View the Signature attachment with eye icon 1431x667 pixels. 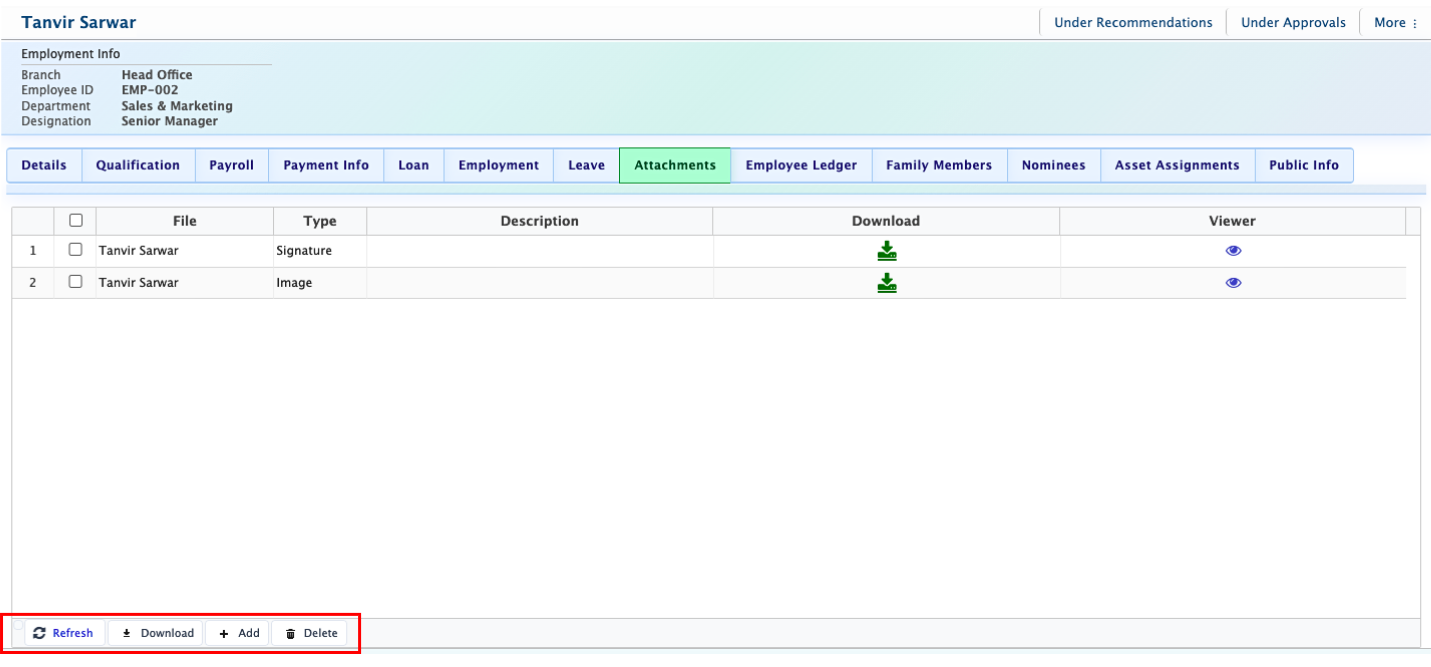[1233, 251]
